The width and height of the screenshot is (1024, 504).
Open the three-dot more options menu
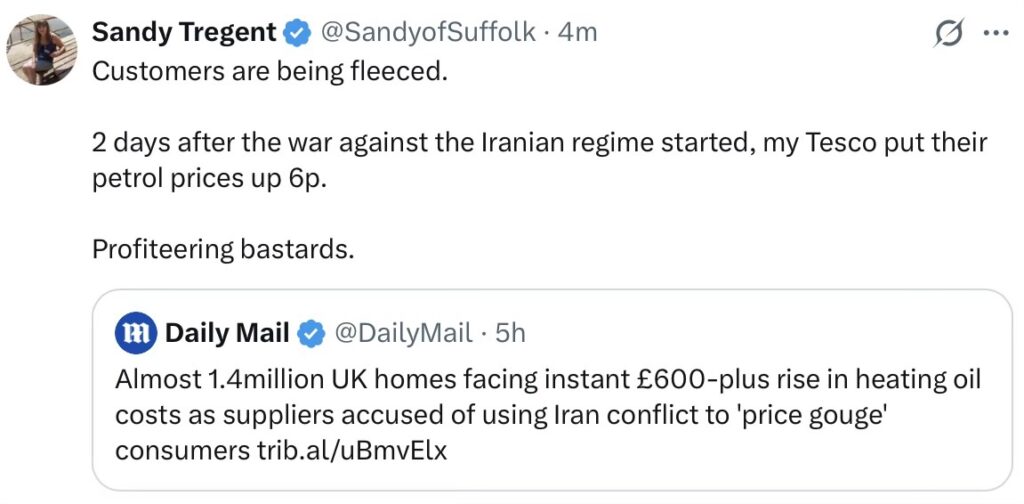coord(996,33)
